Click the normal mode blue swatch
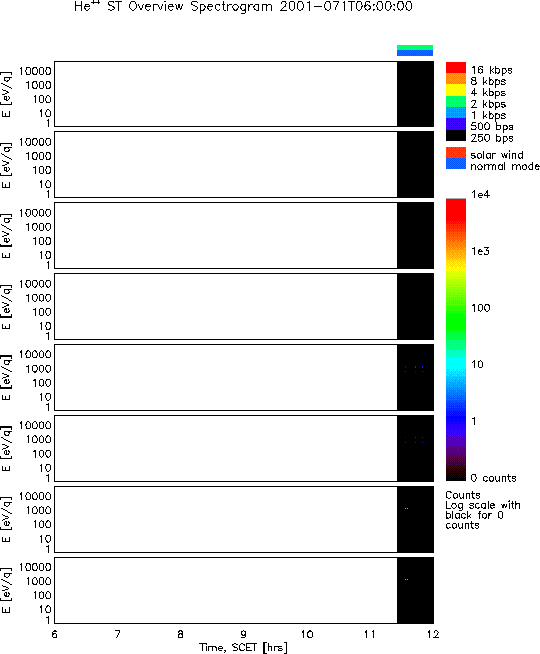This screenshot has width=540, height=654. point(456,164)
